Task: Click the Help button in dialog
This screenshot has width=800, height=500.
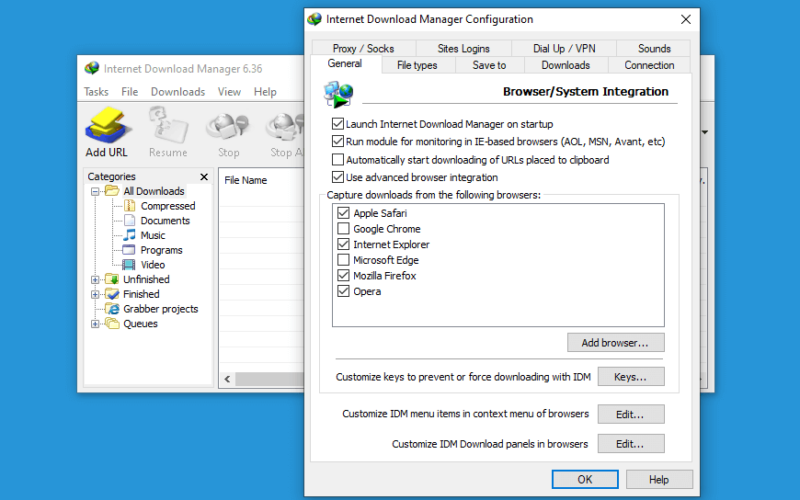Action: (x=659, y=480)
